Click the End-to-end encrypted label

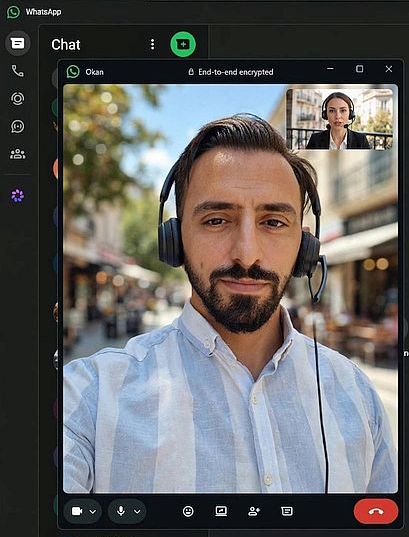[236, 72]
